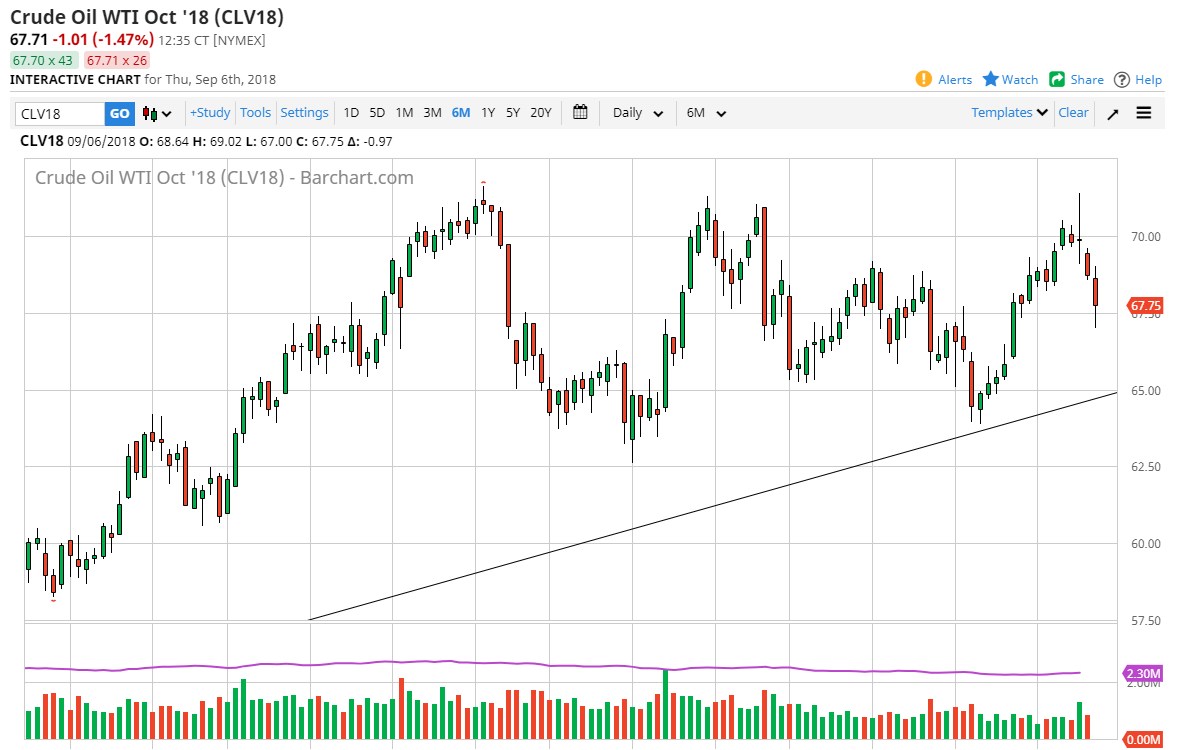The height and width of the screenshot is (750, 1183).
Task: Select the 5D timeframe
Action: coord(377,113)
